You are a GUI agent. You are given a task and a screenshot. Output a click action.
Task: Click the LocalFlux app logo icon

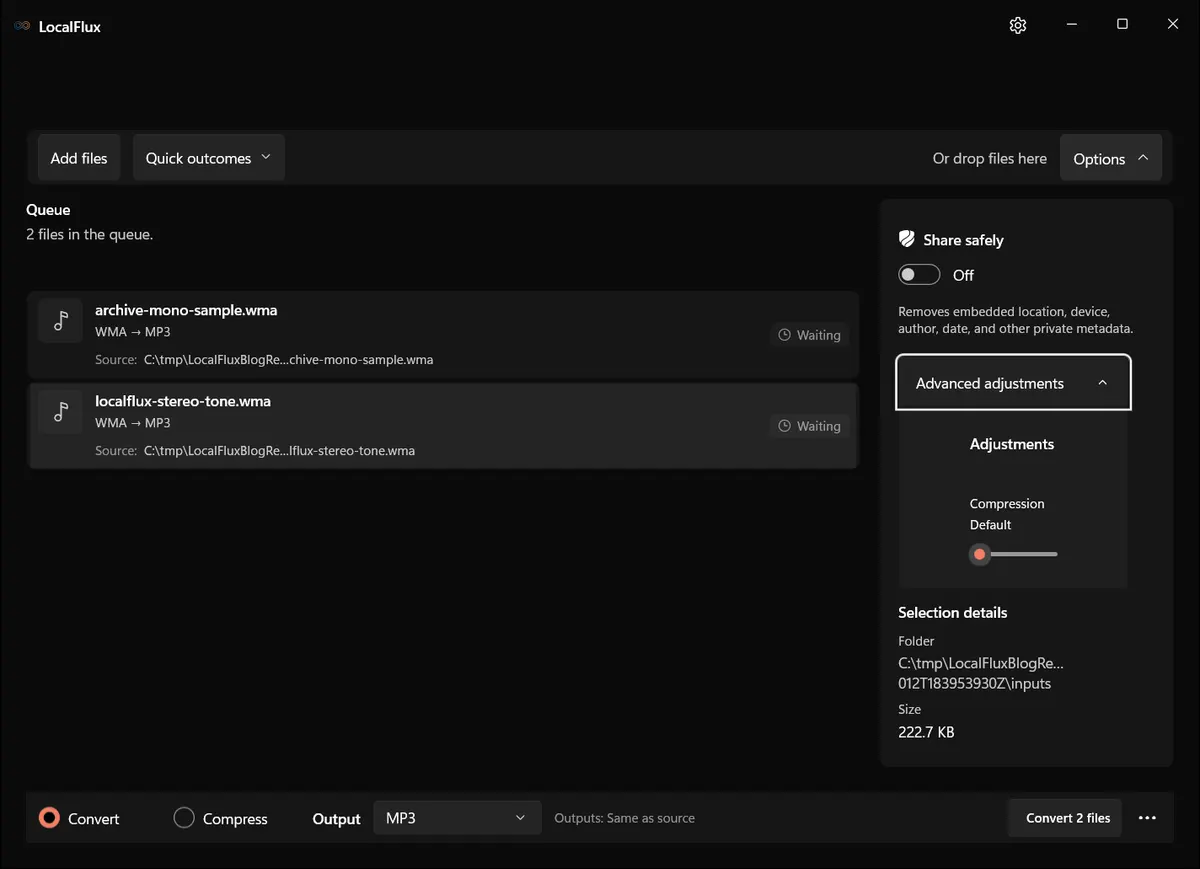[22, 26]
